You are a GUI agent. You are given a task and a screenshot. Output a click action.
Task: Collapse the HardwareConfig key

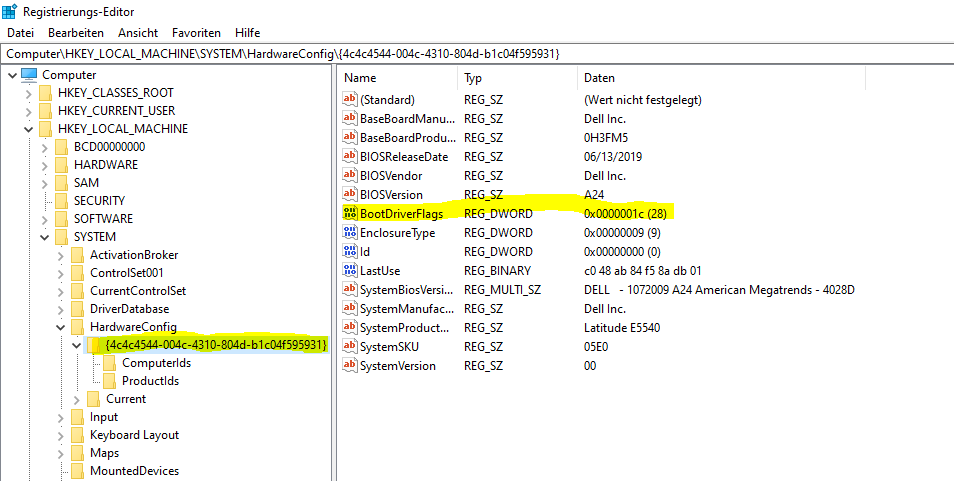pyautogui.click(x=60, y=327)
